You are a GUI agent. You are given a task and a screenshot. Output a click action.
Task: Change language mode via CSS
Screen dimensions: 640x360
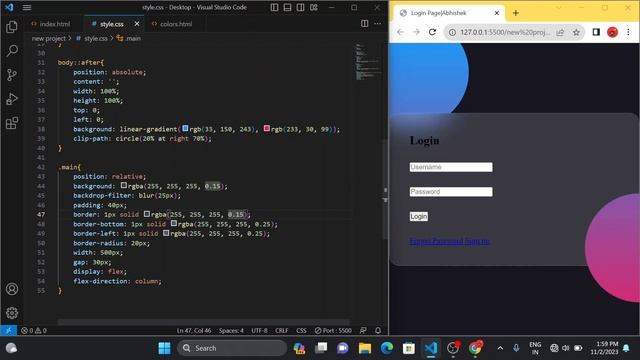(301, 330)
